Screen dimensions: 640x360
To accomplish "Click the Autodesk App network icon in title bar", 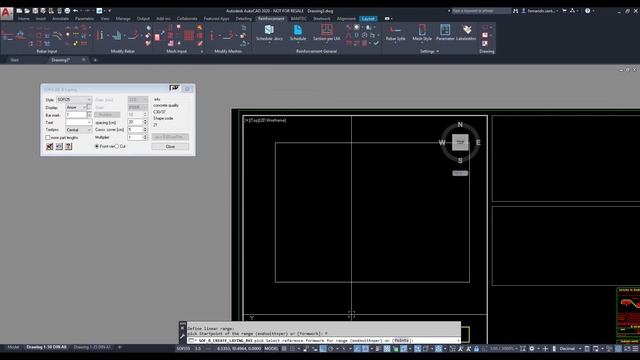I will point(572,11).
